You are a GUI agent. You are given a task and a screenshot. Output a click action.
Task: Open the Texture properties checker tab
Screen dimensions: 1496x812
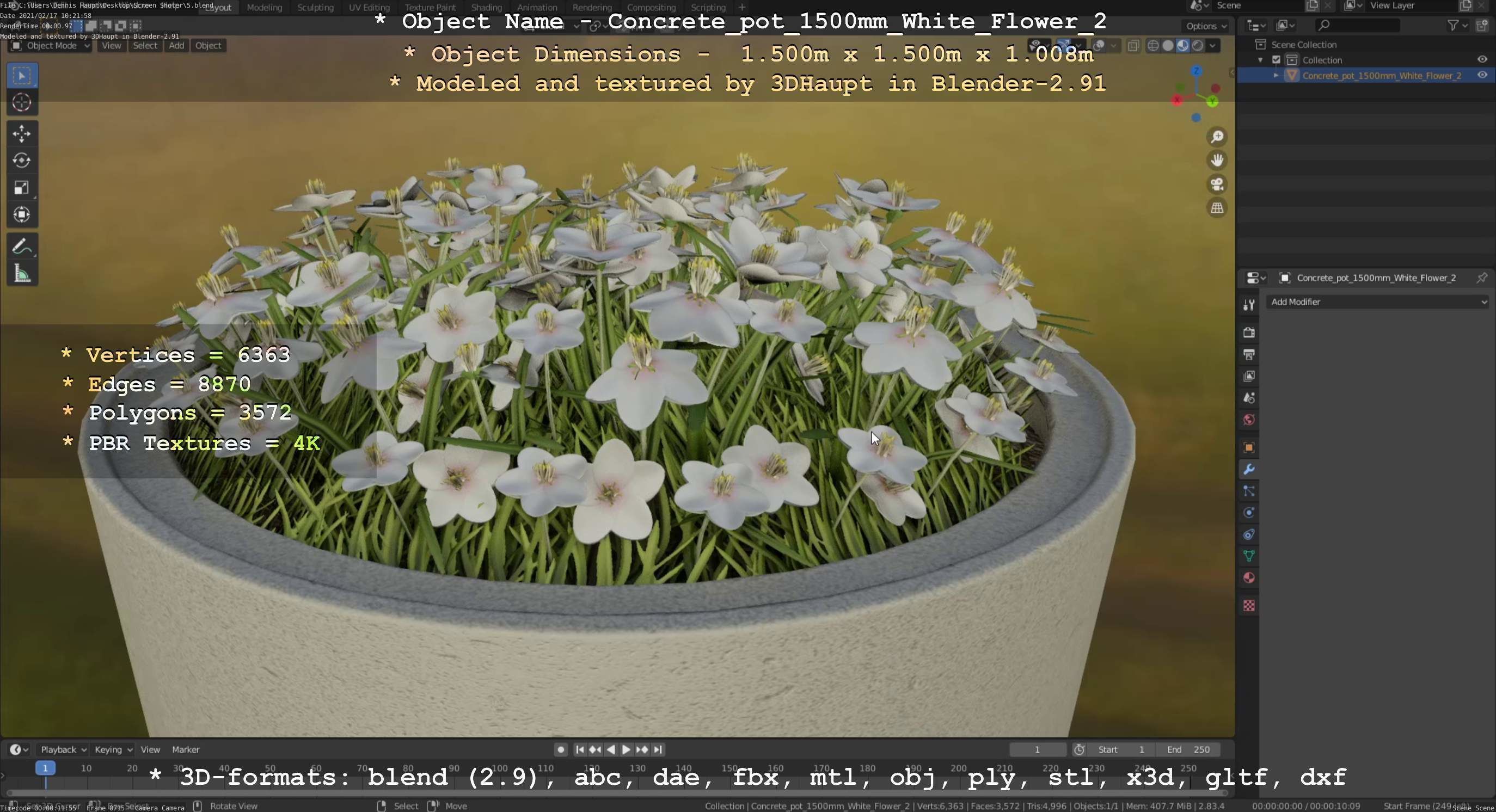pyautogui.click(x=1249, y=606)
